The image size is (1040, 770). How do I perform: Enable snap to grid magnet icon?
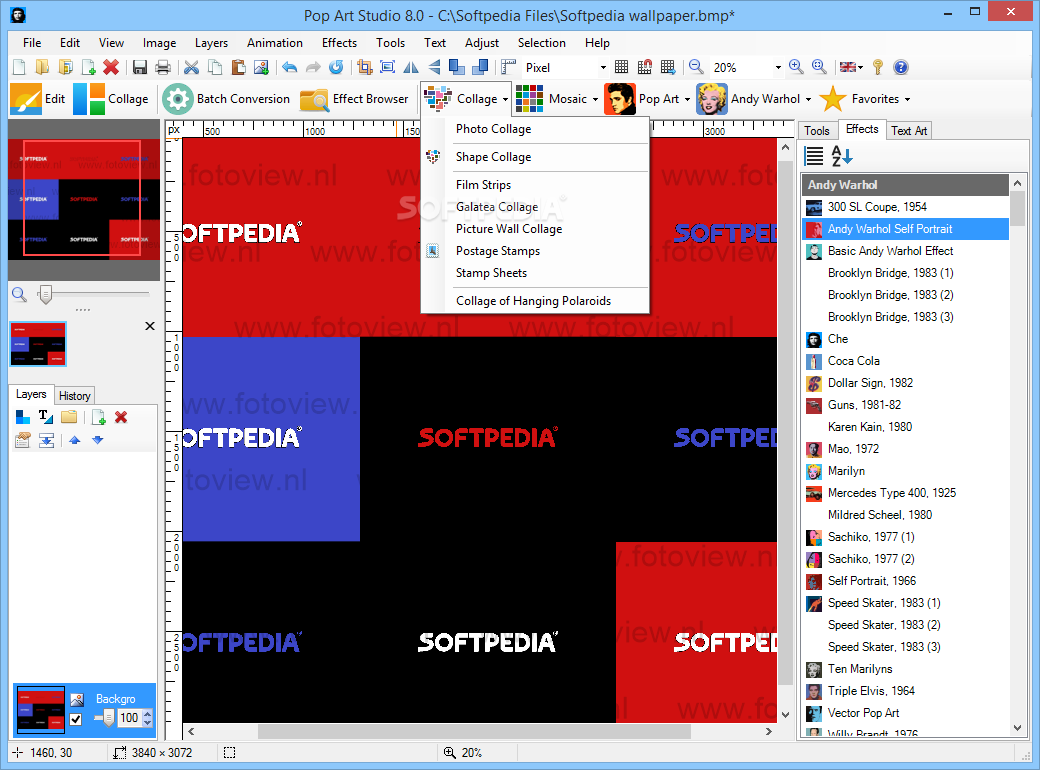click(645, 67)
